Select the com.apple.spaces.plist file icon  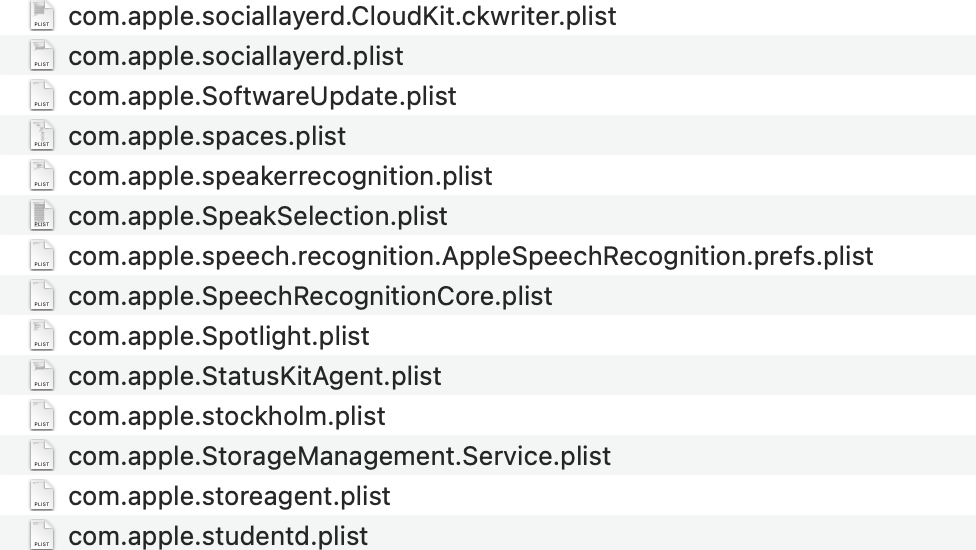42,136
